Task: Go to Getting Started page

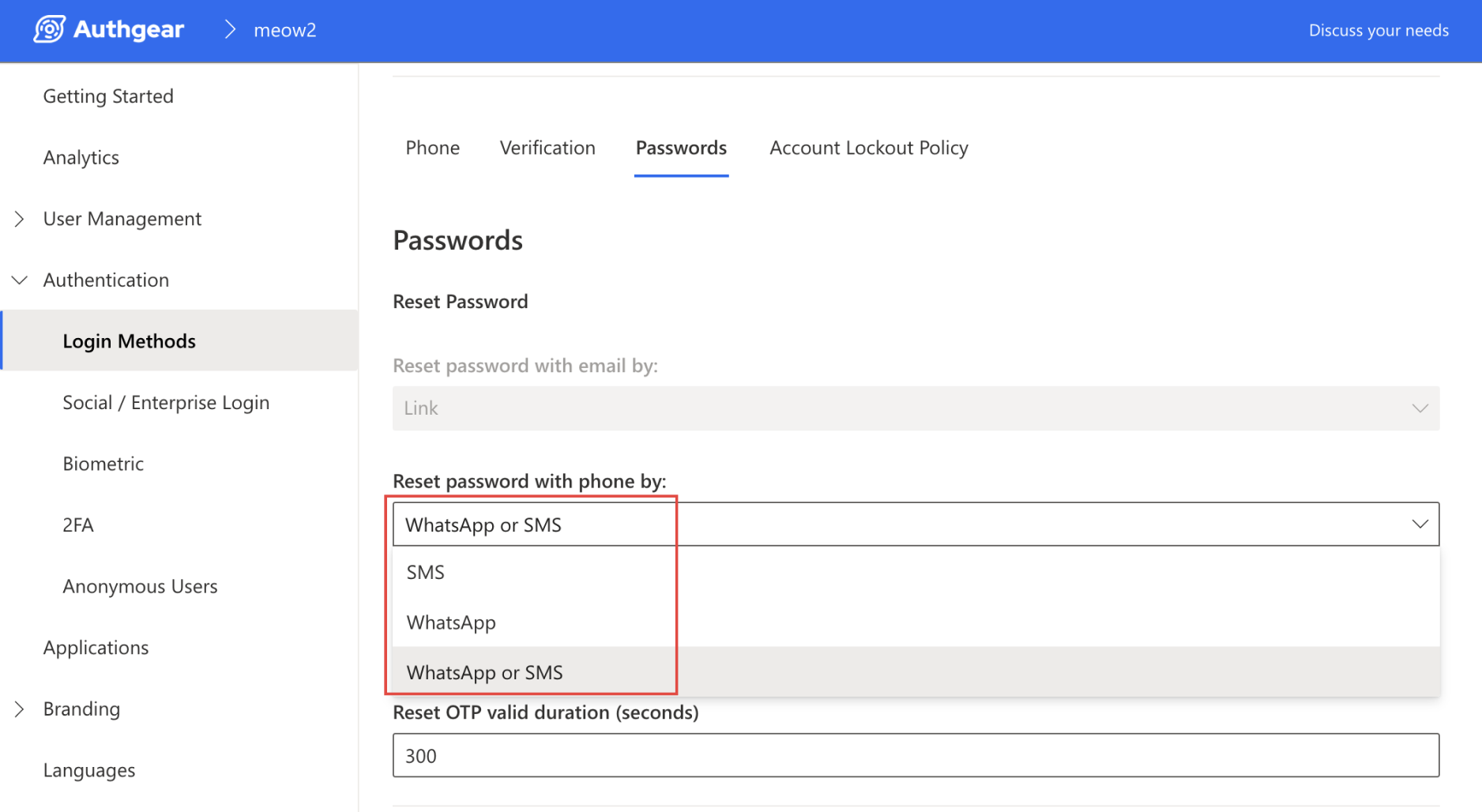Action: click(108, 96)
